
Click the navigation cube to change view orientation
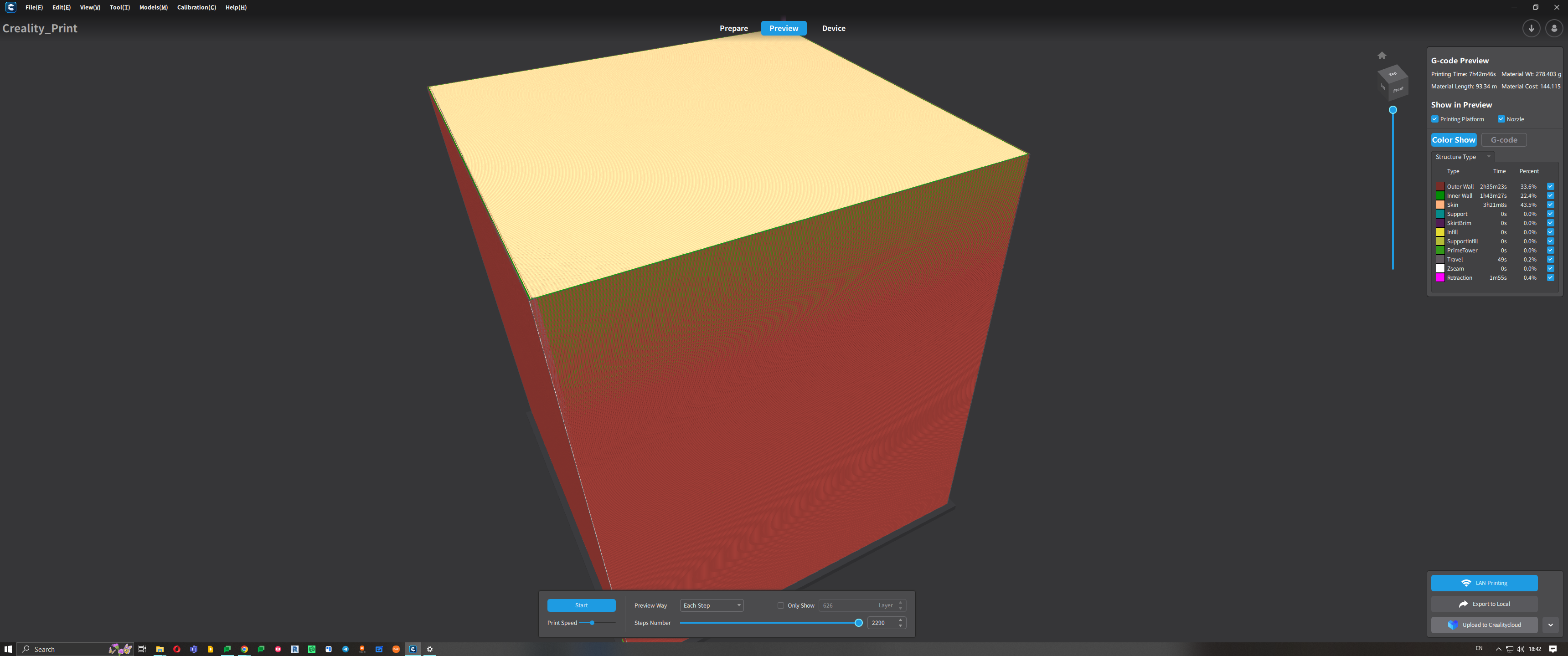click(x=1393, y=83)
